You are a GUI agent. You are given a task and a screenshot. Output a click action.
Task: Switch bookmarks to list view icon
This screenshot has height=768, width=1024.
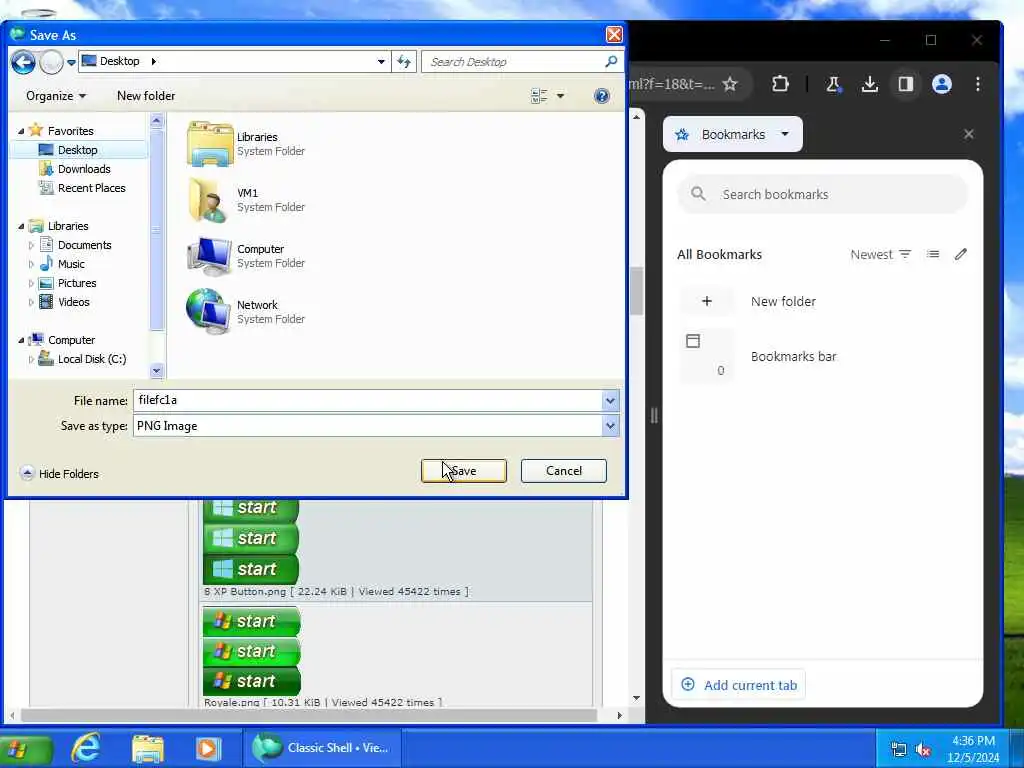pyautogui.click(x=933, y=254)
